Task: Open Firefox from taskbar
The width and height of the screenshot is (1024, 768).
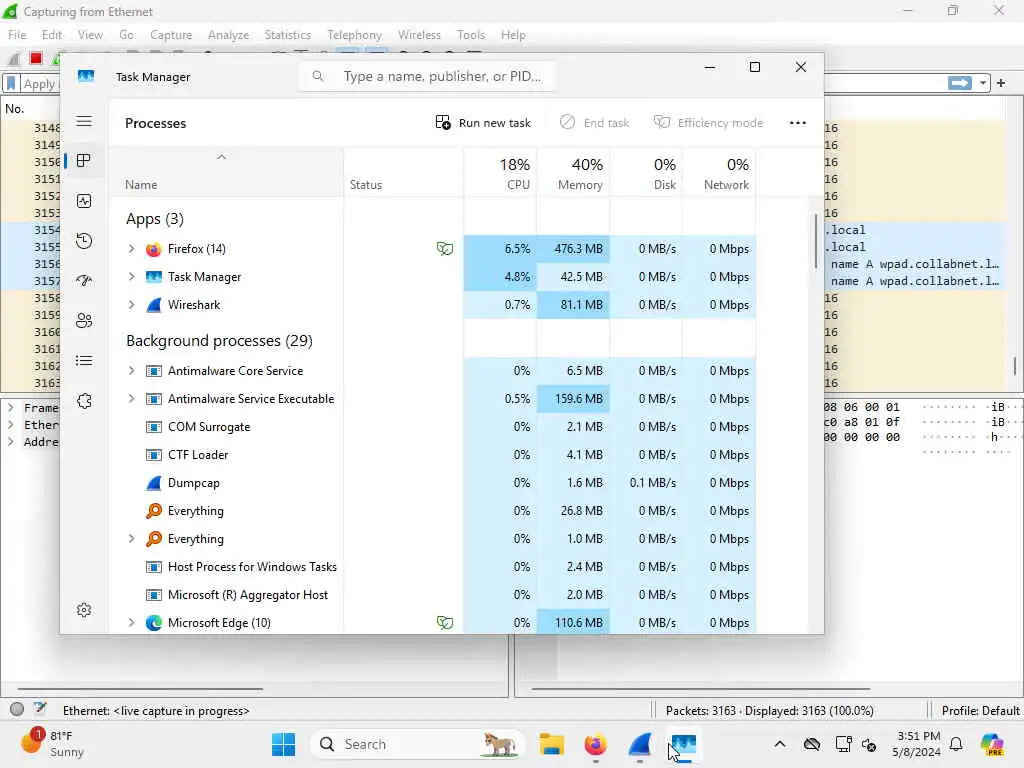Action: (596, 744)
